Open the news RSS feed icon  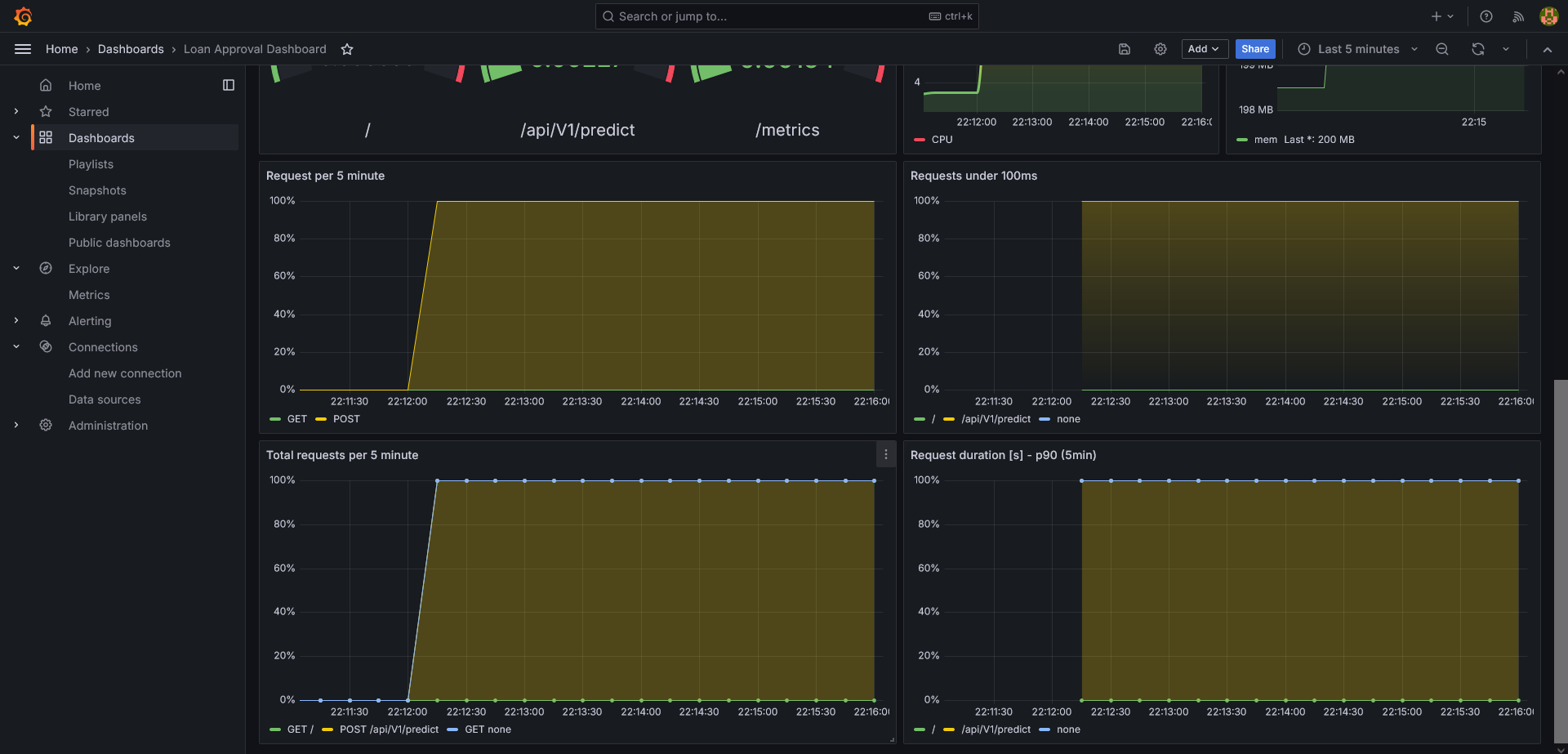(x=1518, y=16)
